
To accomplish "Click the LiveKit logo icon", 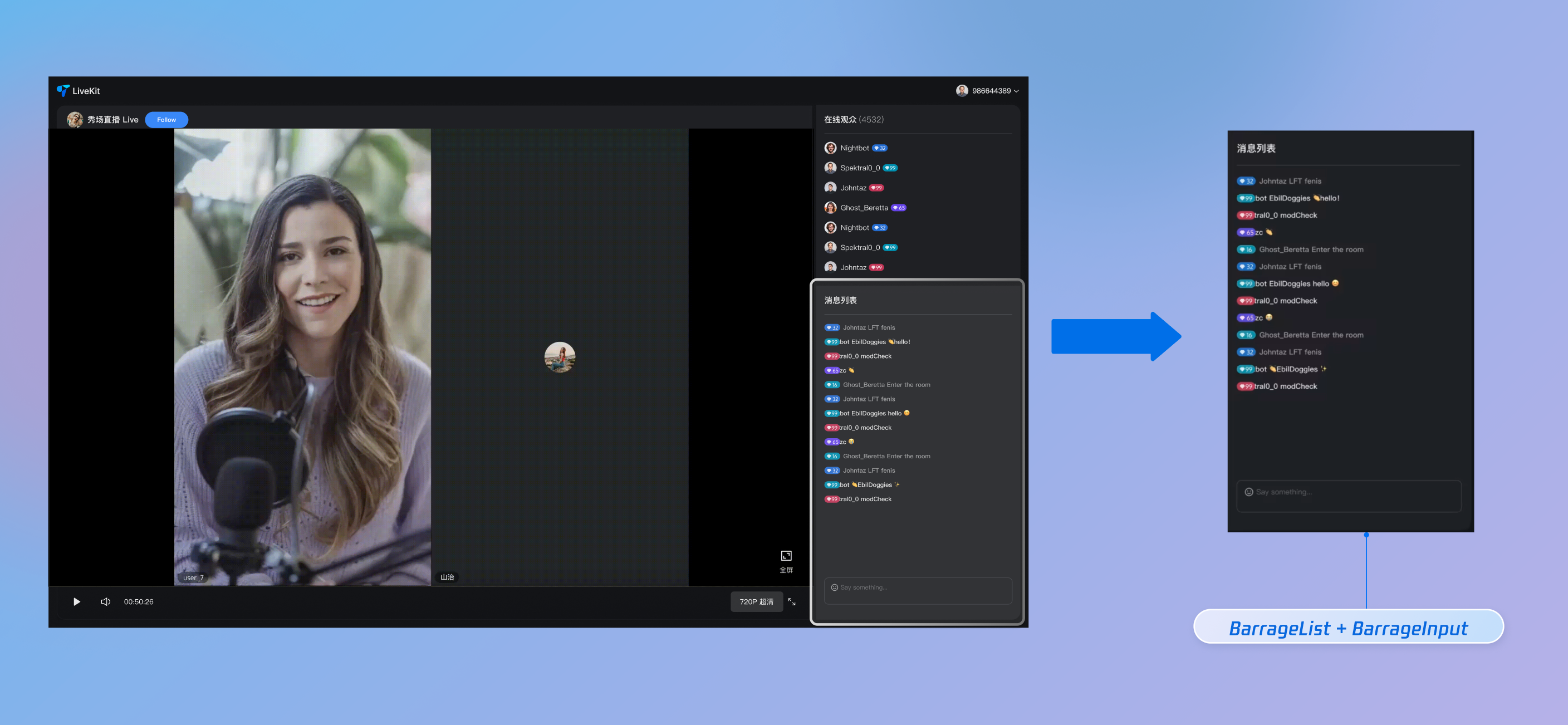I will coord(63,91).
